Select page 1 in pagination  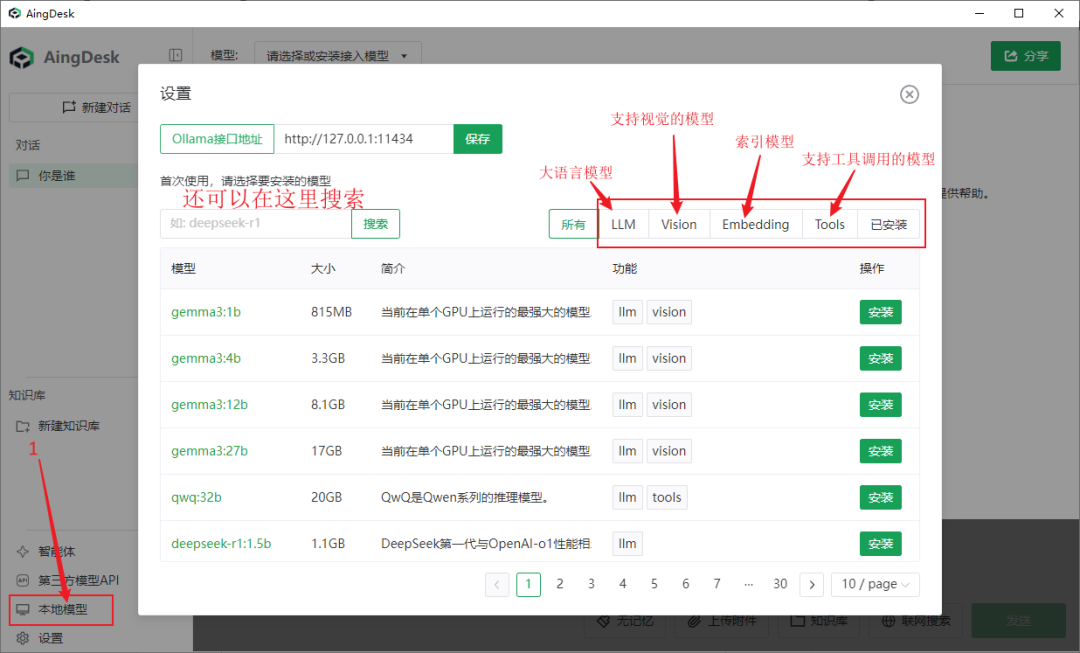point(528,584)
